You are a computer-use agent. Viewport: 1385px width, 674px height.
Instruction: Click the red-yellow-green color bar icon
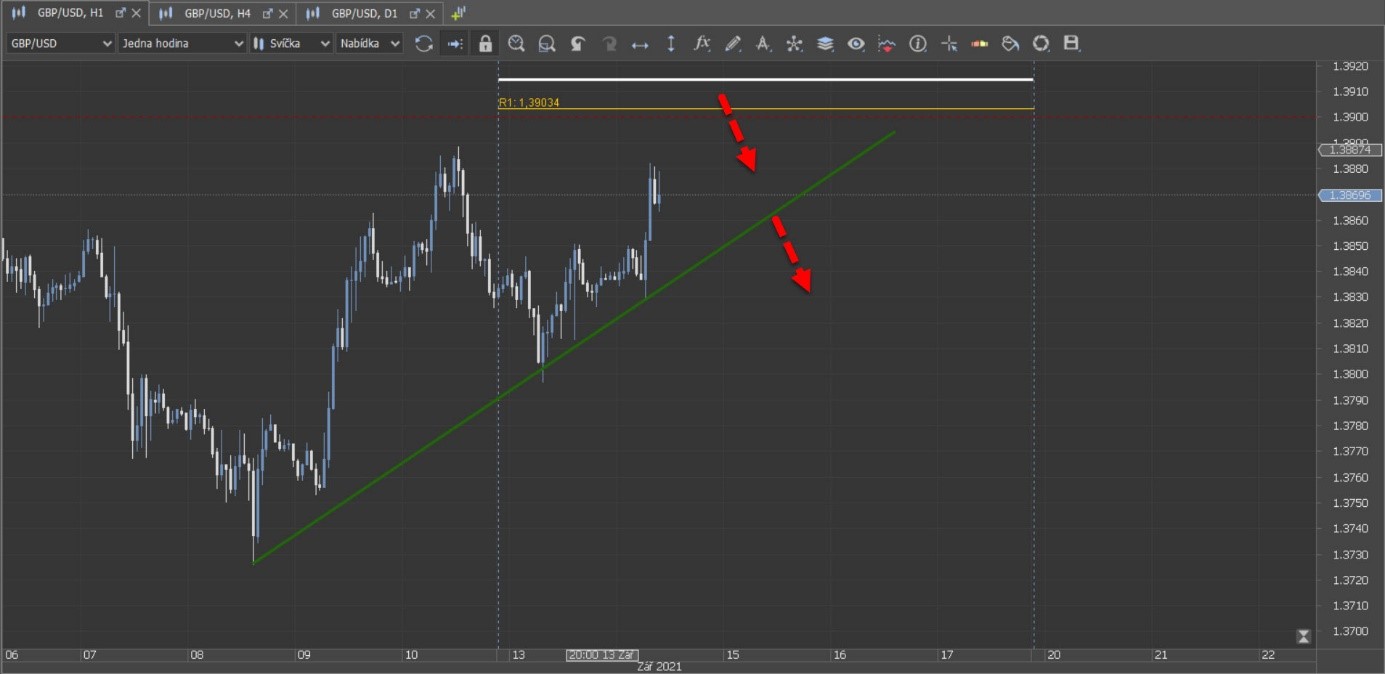tap(980, 43)
